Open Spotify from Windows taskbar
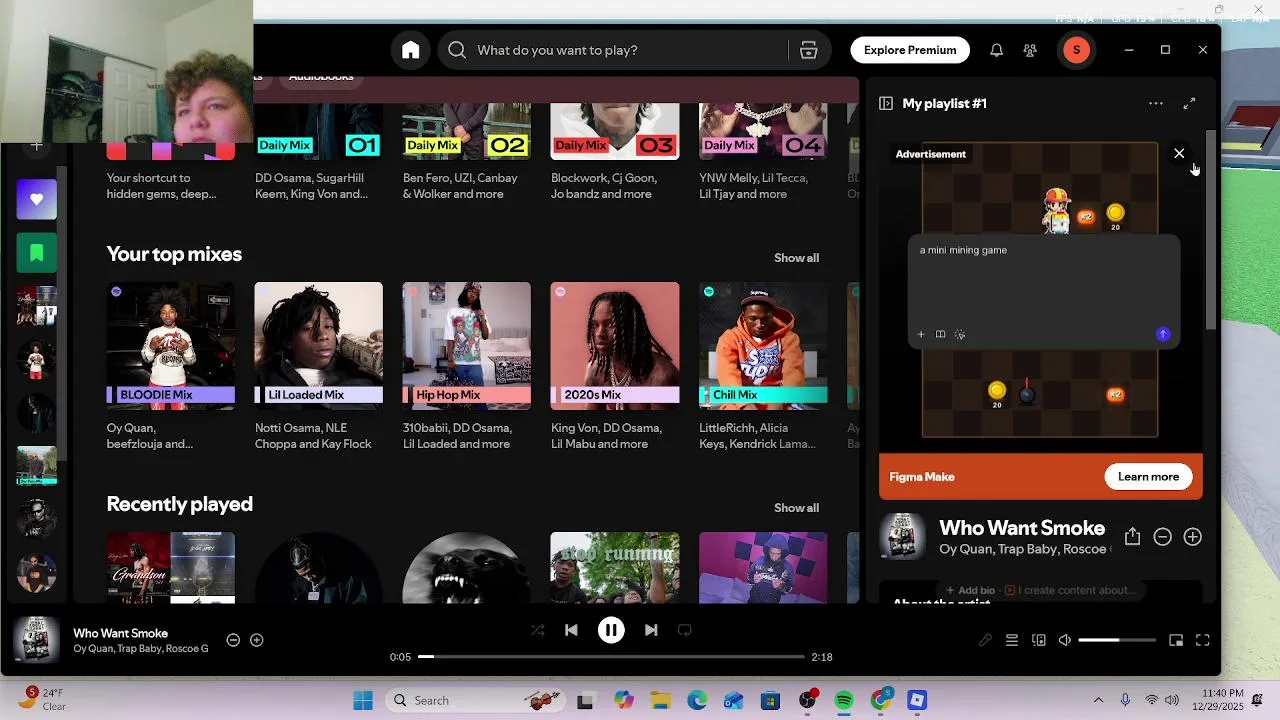Screen dimensions: 1280x720 [x=844, y=700]
